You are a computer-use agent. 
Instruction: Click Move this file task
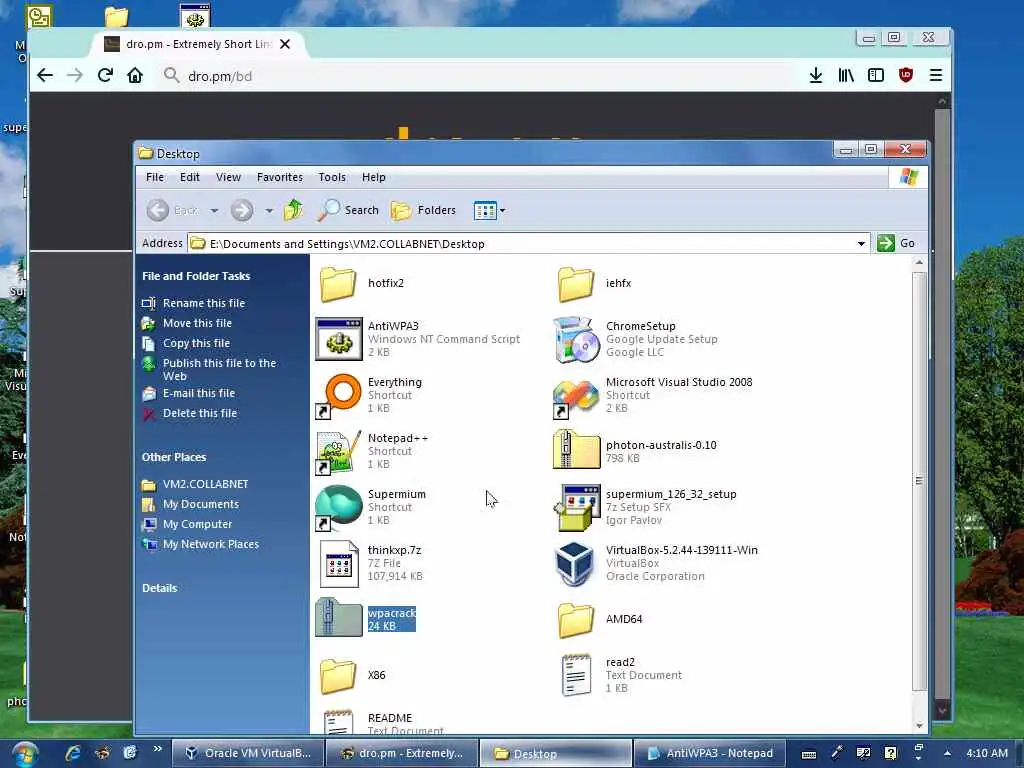(197, 323)
